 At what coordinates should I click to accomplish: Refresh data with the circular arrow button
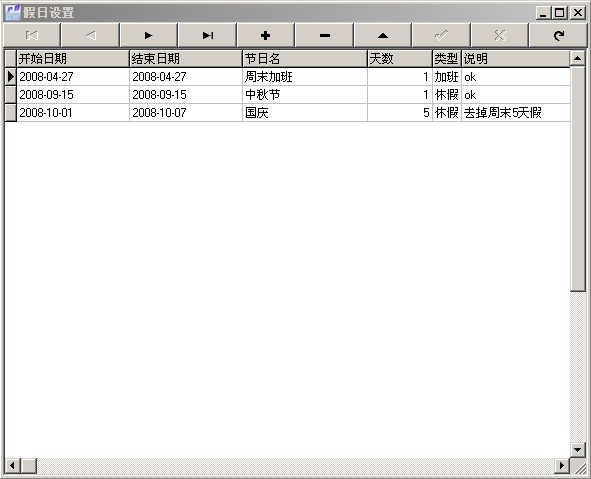[x=559, y=35]
